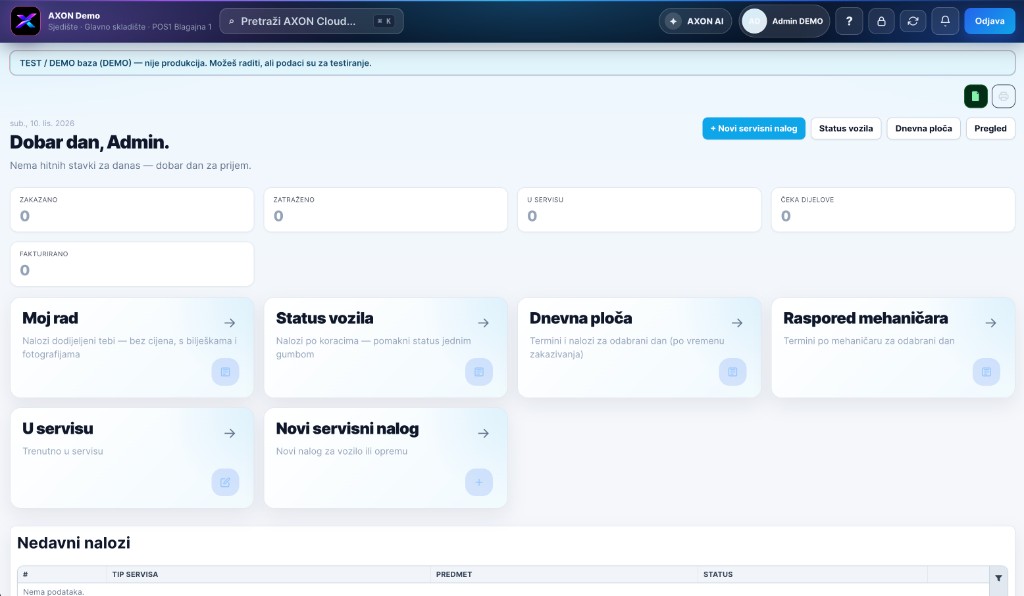
Task: Open the Zakazano stat tile
Action: [132, 210]
